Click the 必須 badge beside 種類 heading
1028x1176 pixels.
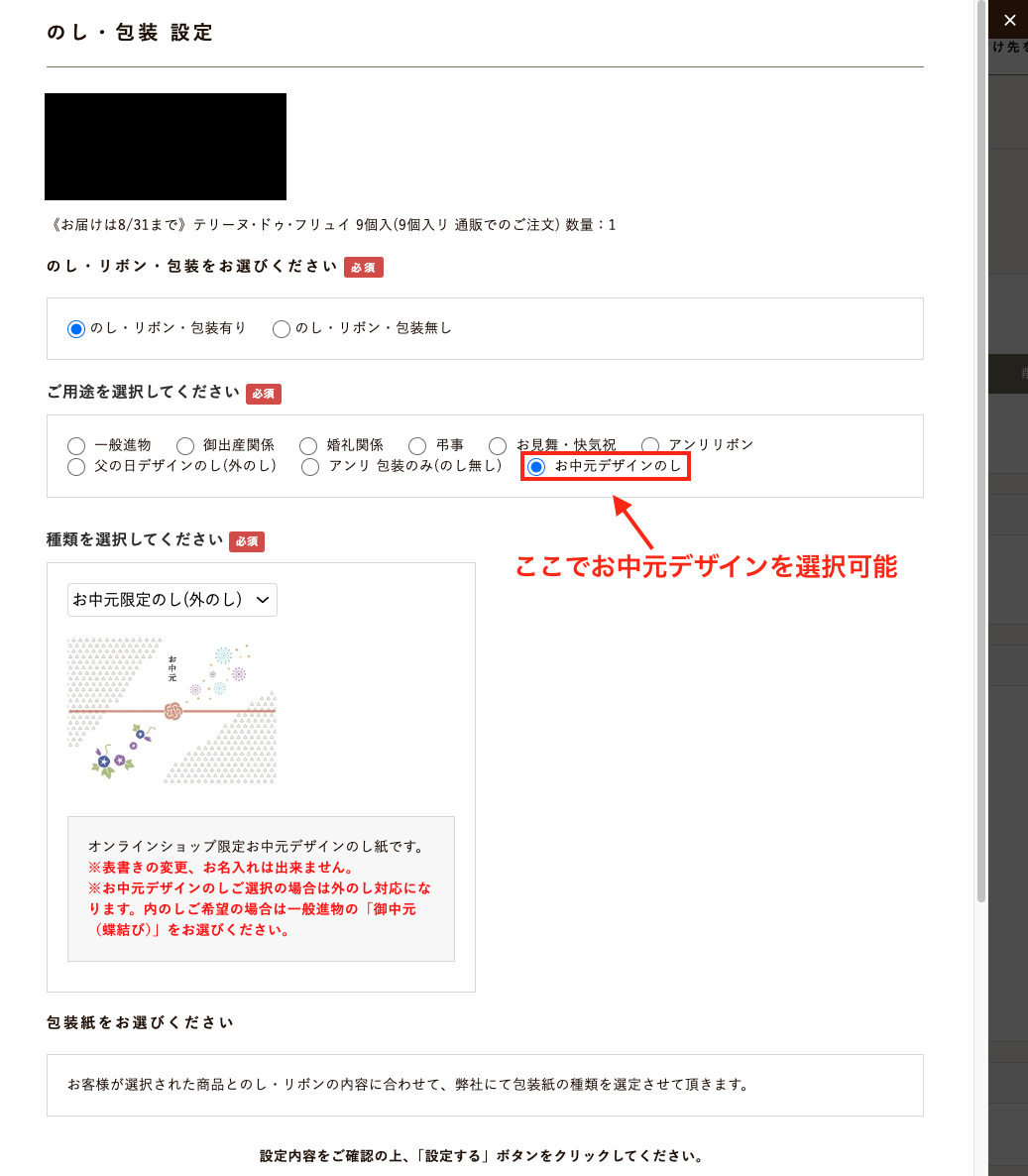[247, 541]
